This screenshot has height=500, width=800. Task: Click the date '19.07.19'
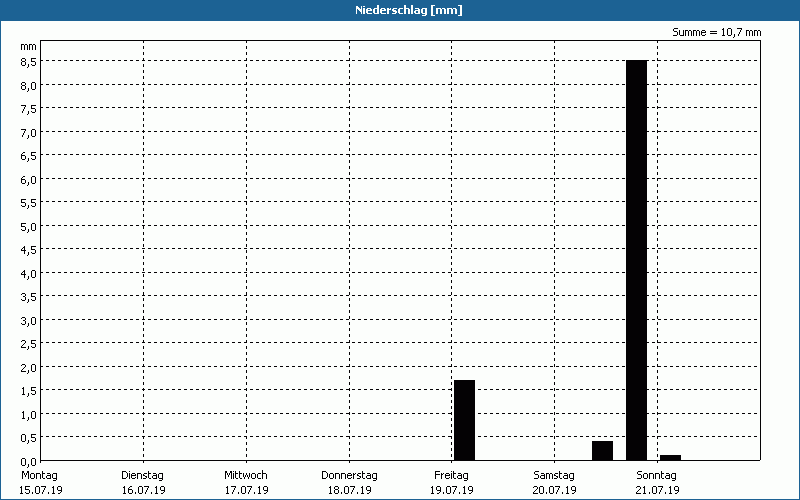click(452, 490)
